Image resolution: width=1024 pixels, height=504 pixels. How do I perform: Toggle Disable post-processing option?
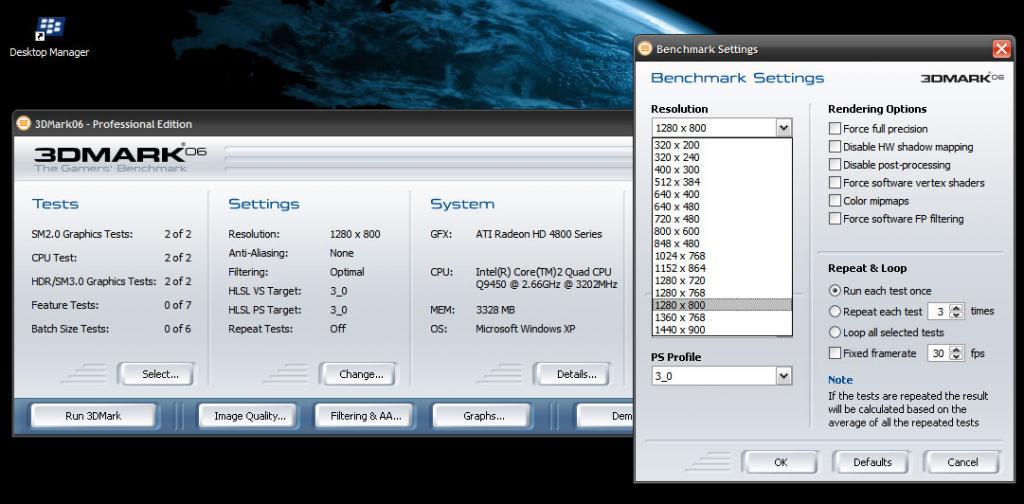coord(835,165)
